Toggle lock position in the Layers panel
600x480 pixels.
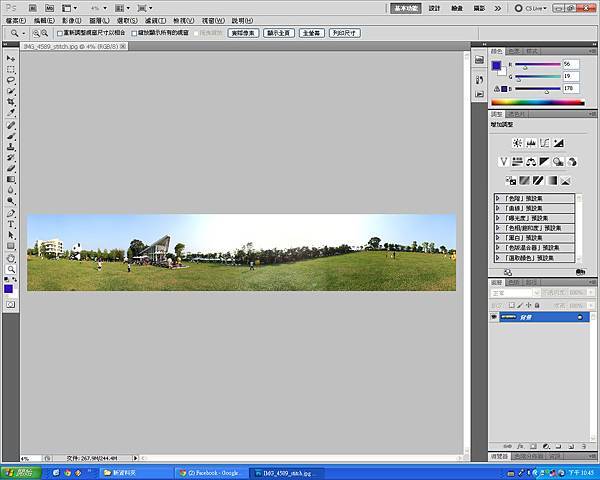[x=528, y=305]
